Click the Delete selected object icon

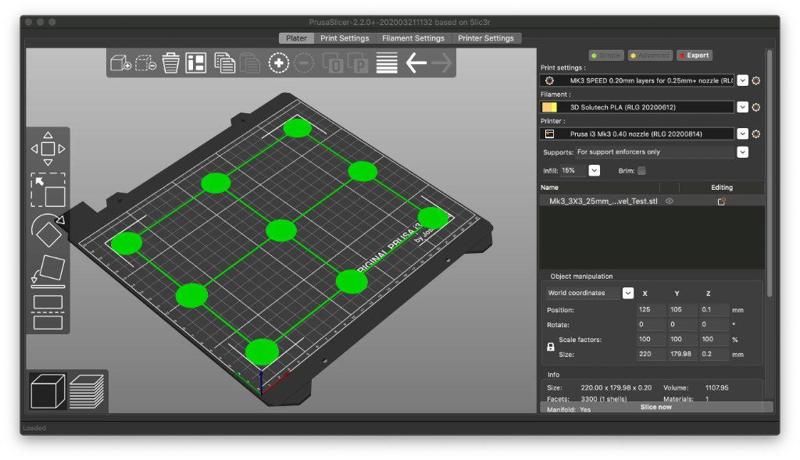[x=145, y=63]
